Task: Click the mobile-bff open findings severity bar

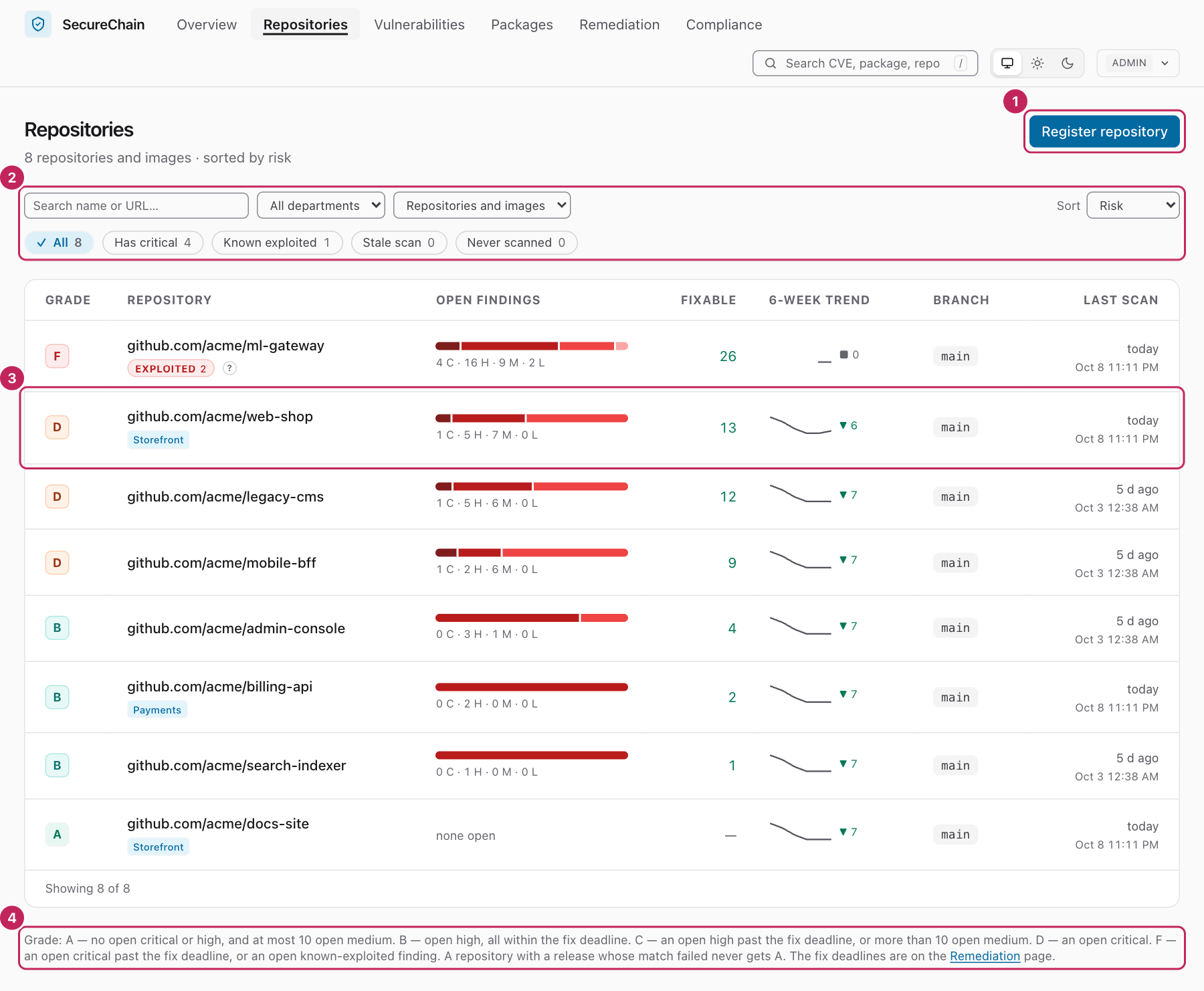Action: (532, 552)
